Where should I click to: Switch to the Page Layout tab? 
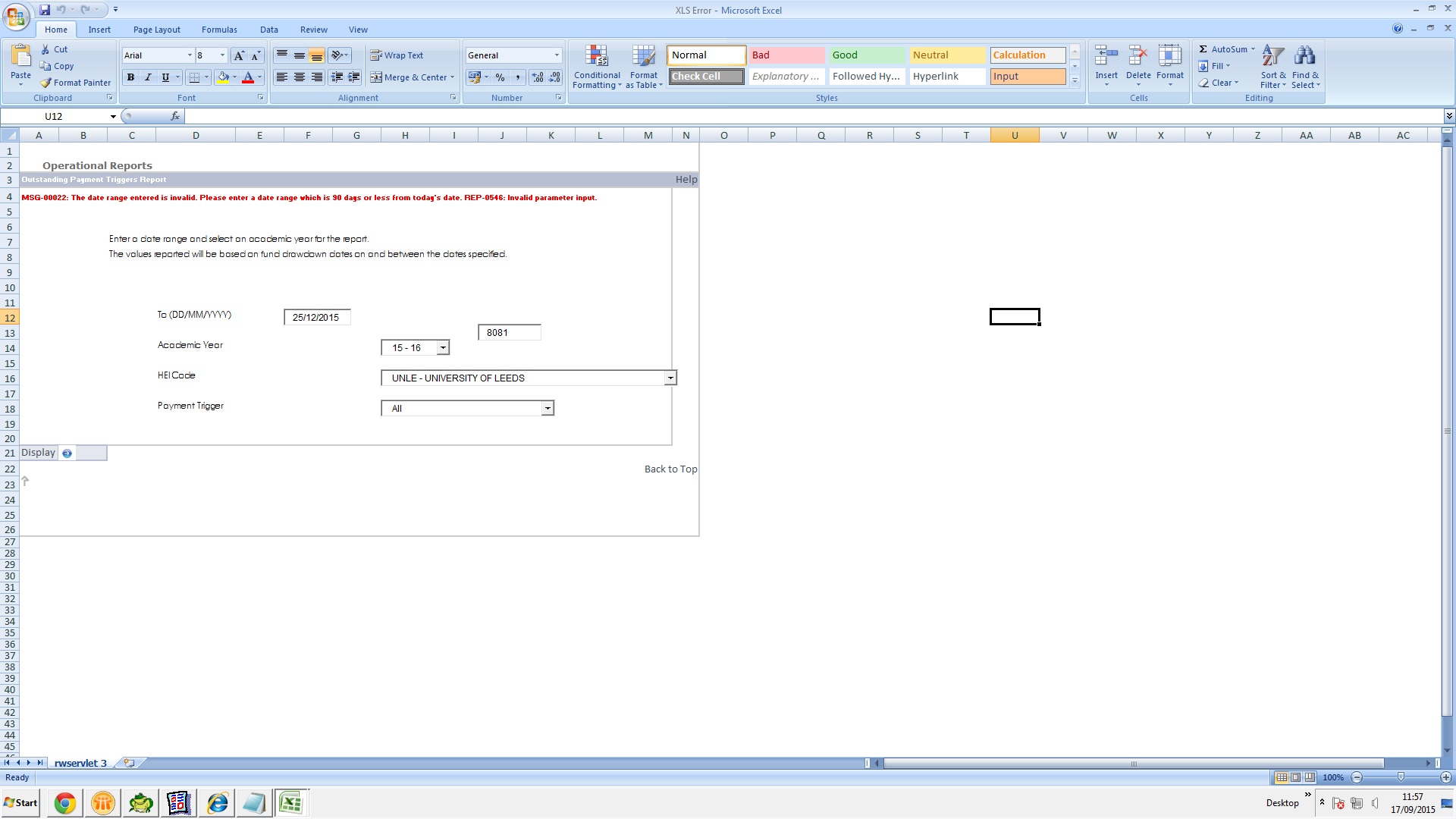click(156, 30)
